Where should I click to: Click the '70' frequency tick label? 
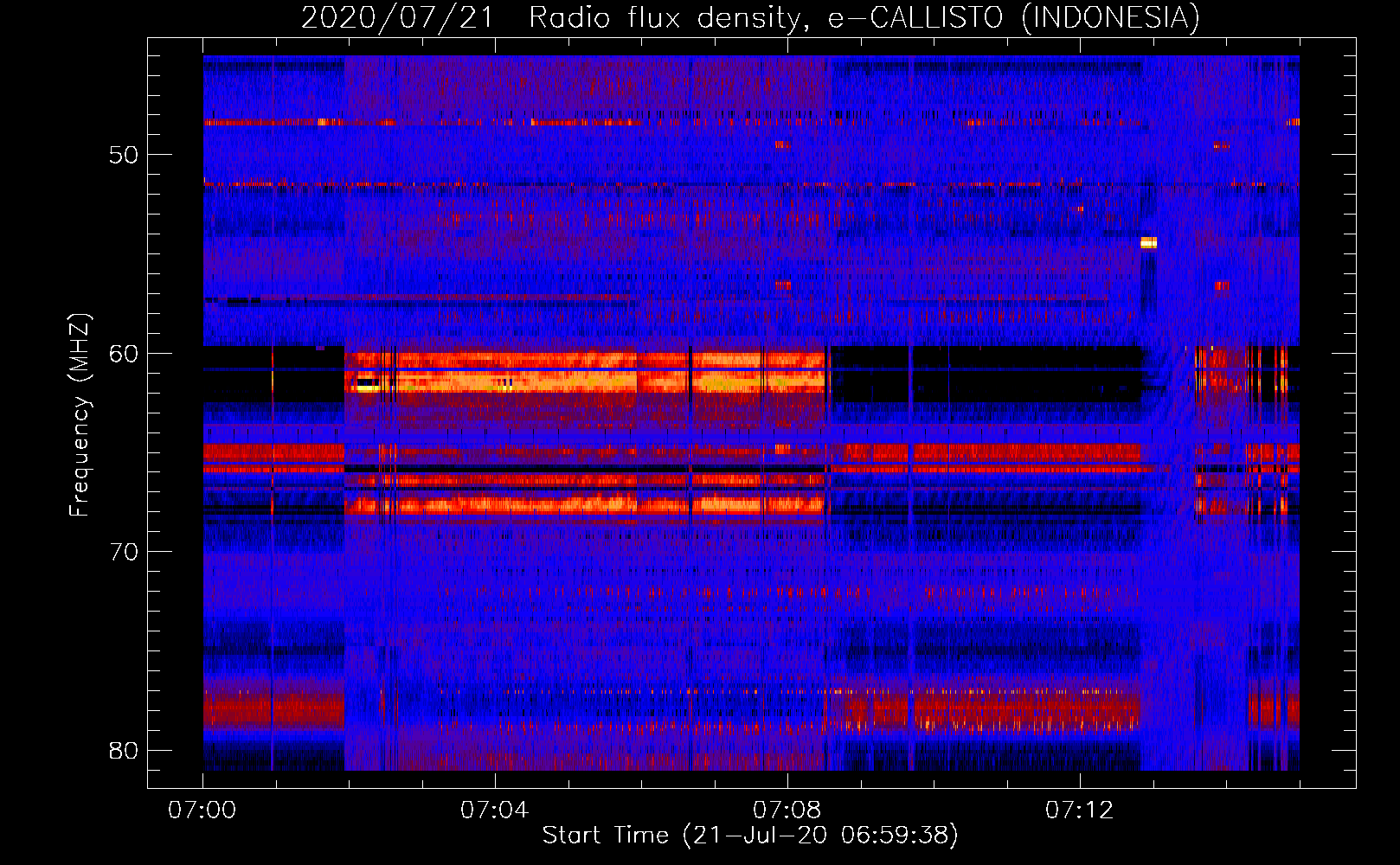coord(125,551)
